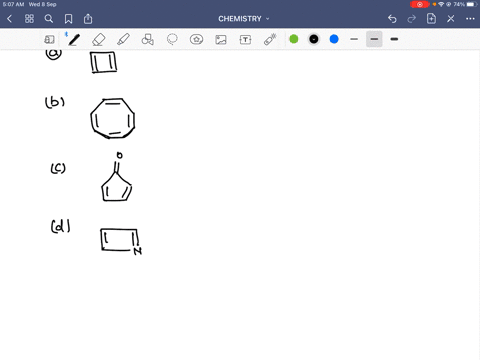Select the Highlighter tool
The height and width of the screenshot is (360, 480).
click(x=123, y=39)
